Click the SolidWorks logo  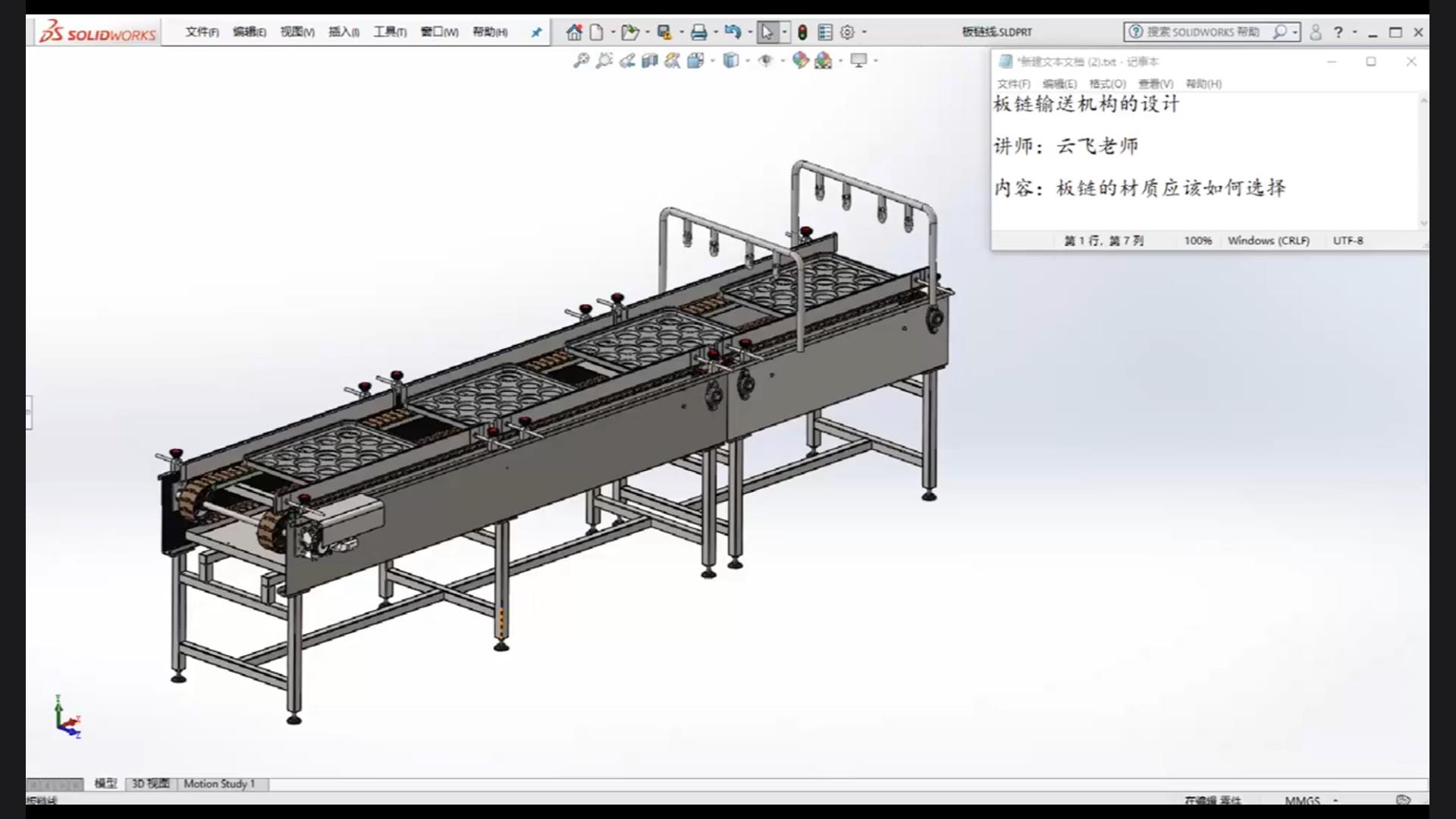click(98, 33)
